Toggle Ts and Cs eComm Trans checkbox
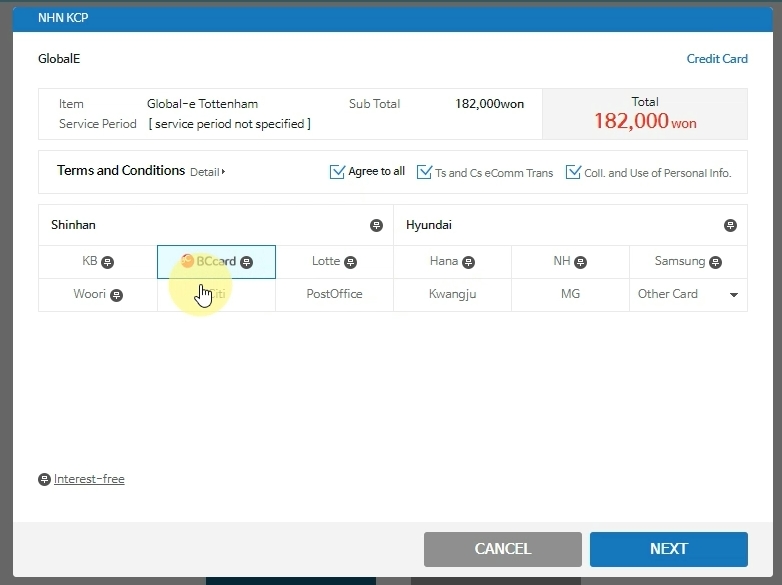782x585 pixels. coord(424,172)
